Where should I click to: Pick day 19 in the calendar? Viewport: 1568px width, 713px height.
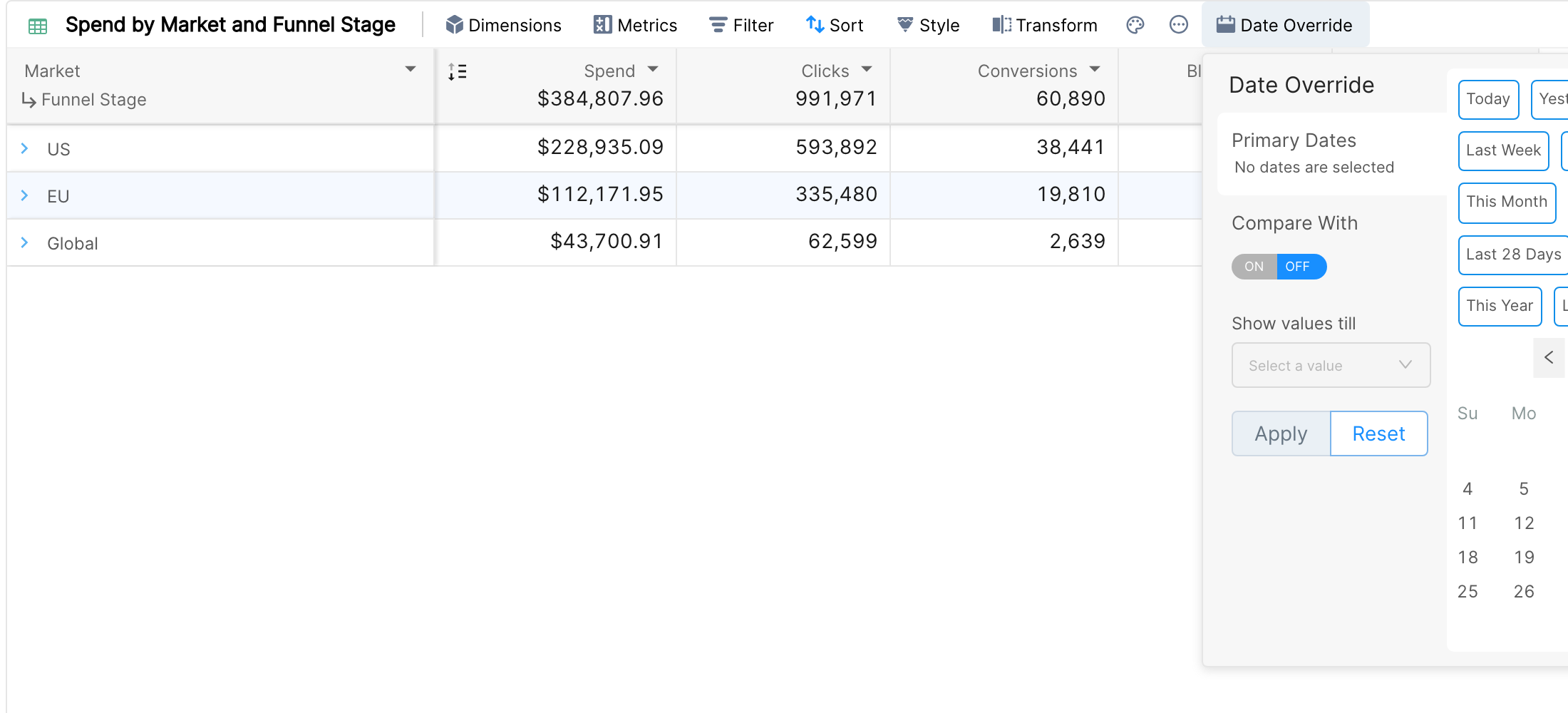tap(1524, 558)
